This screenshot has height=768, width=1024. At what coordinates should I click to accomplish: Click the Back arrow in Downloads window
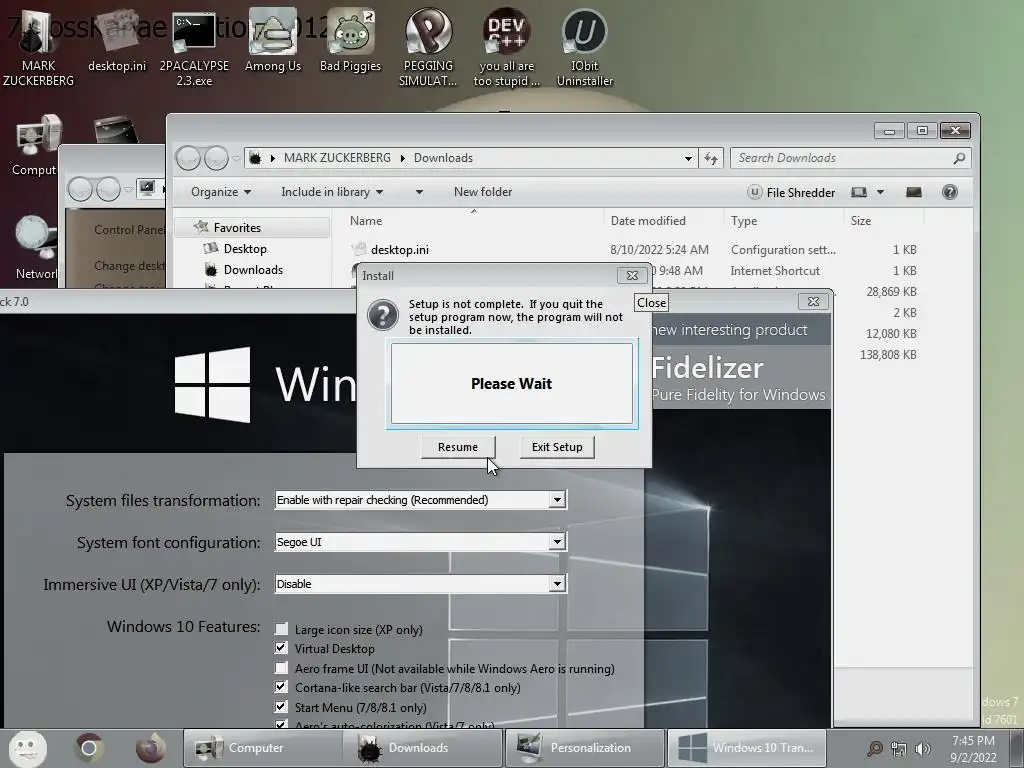pos(188,158)
